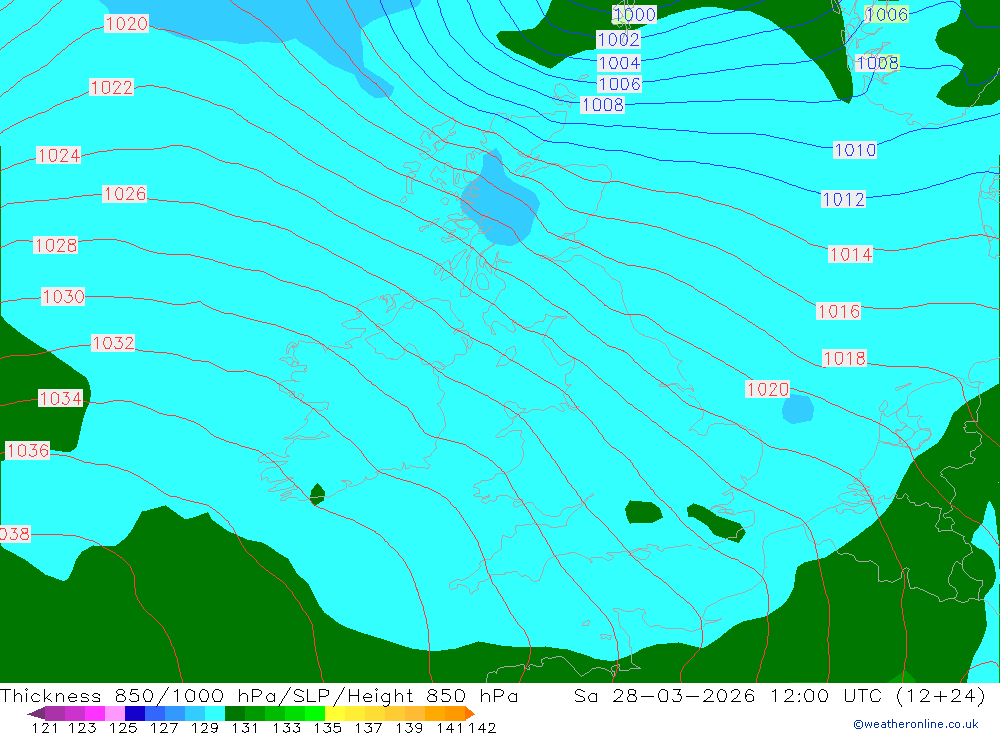Select the blue 1004 isobar label
Viewport: 1000px width, 733px height.
coord(619,63)
